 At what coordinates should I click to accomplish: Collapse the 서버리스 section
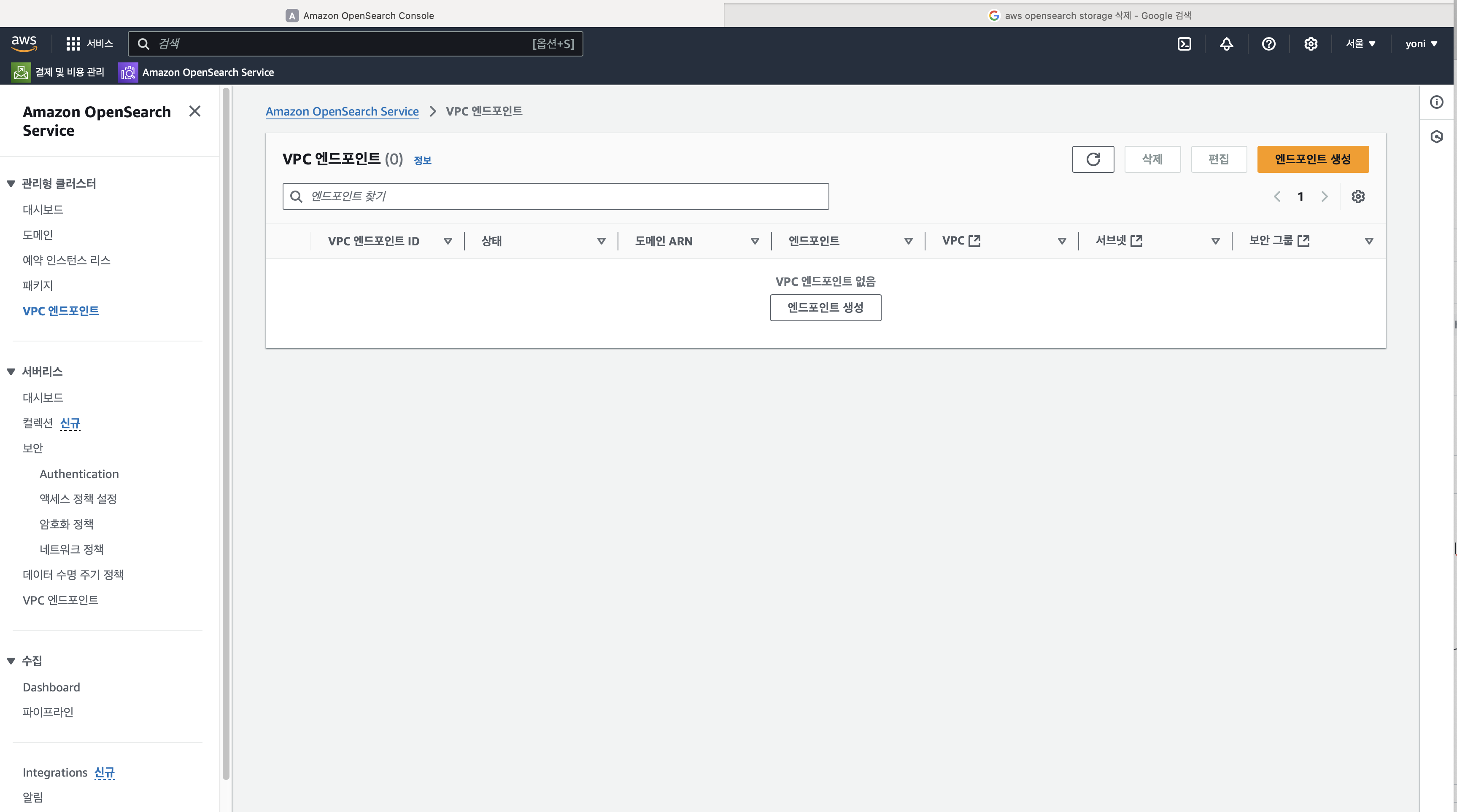(x=11, y=371)
